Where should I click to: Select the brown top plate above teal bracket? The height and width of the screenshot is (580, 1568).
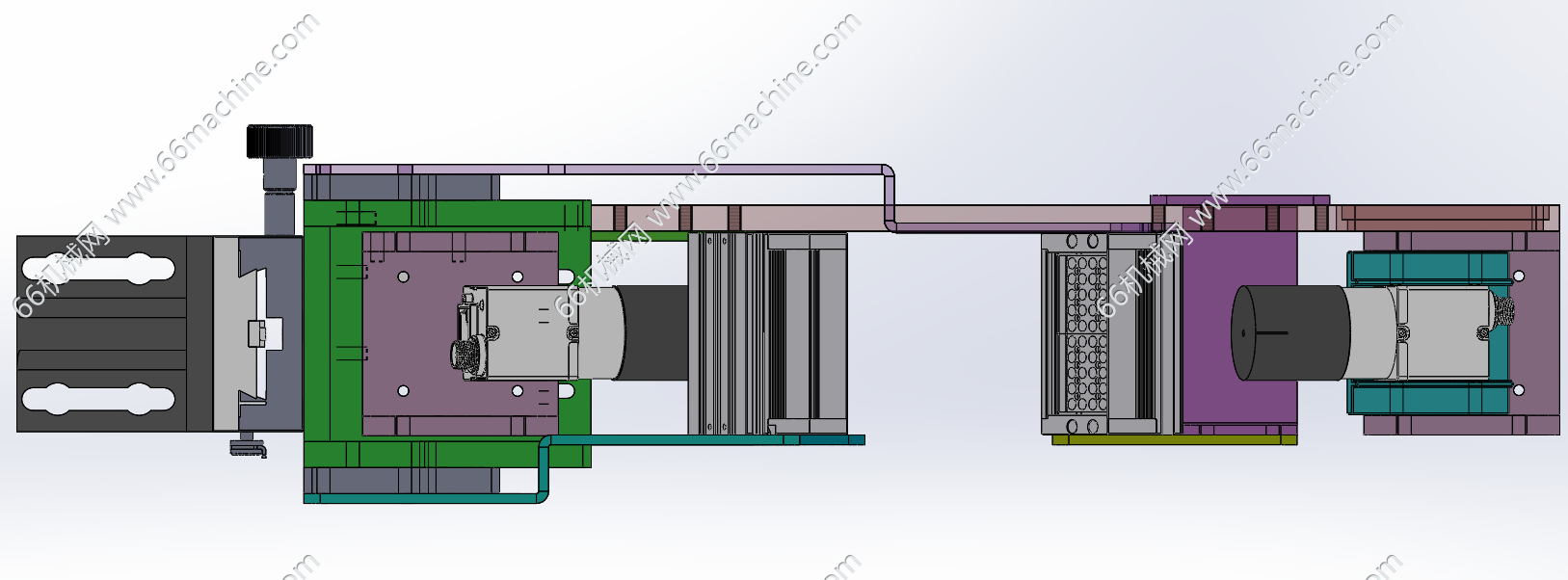(x=1446, y=217)
